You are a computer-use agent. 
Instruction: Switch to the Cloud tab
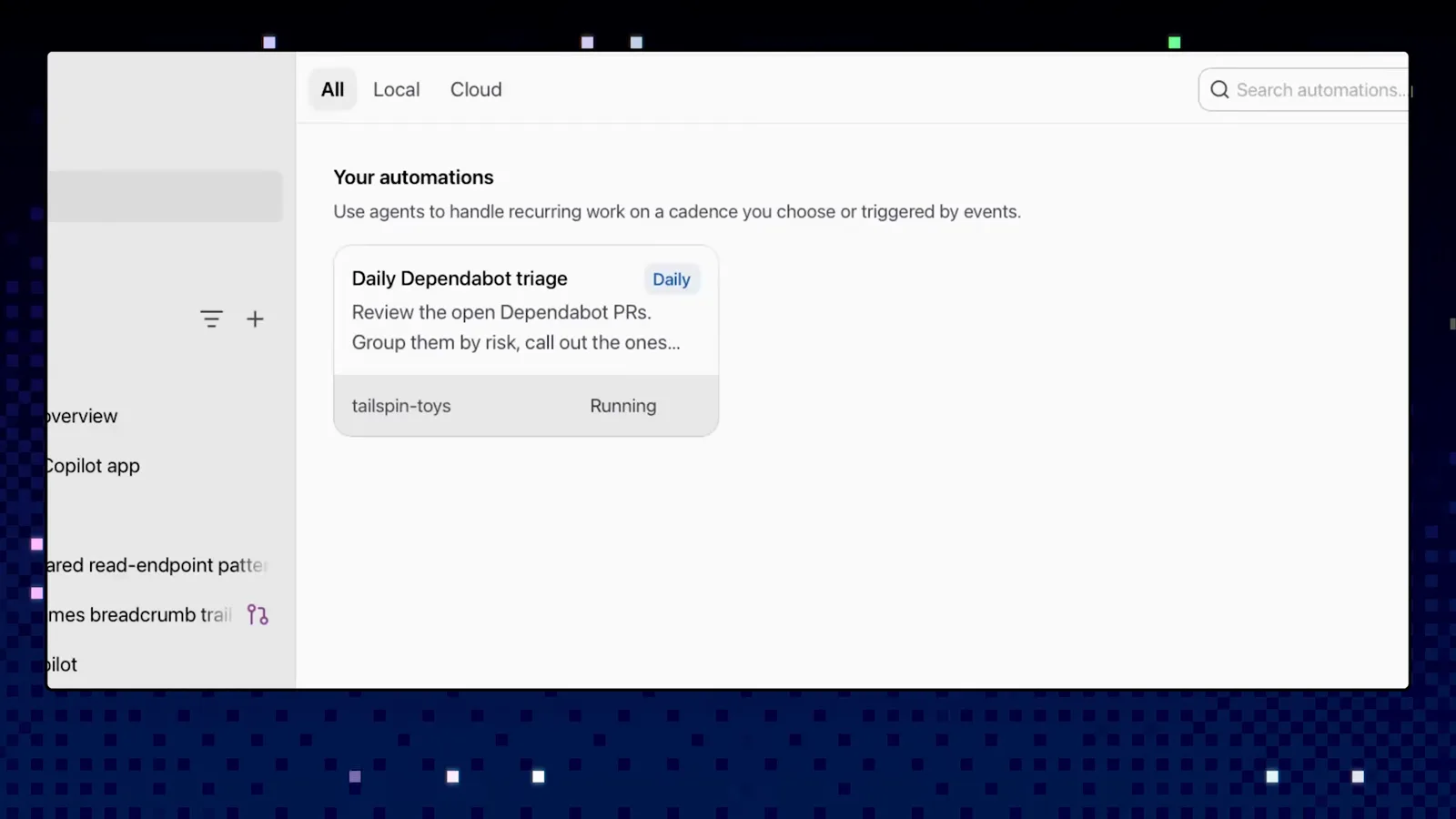476,89
